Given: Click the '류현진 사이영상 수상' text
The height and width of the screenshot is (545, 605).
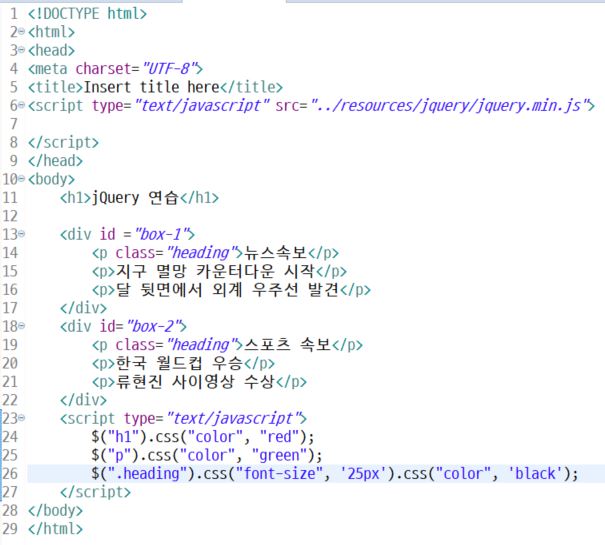Looking at the screenshot, I should (x=195, y=382).
